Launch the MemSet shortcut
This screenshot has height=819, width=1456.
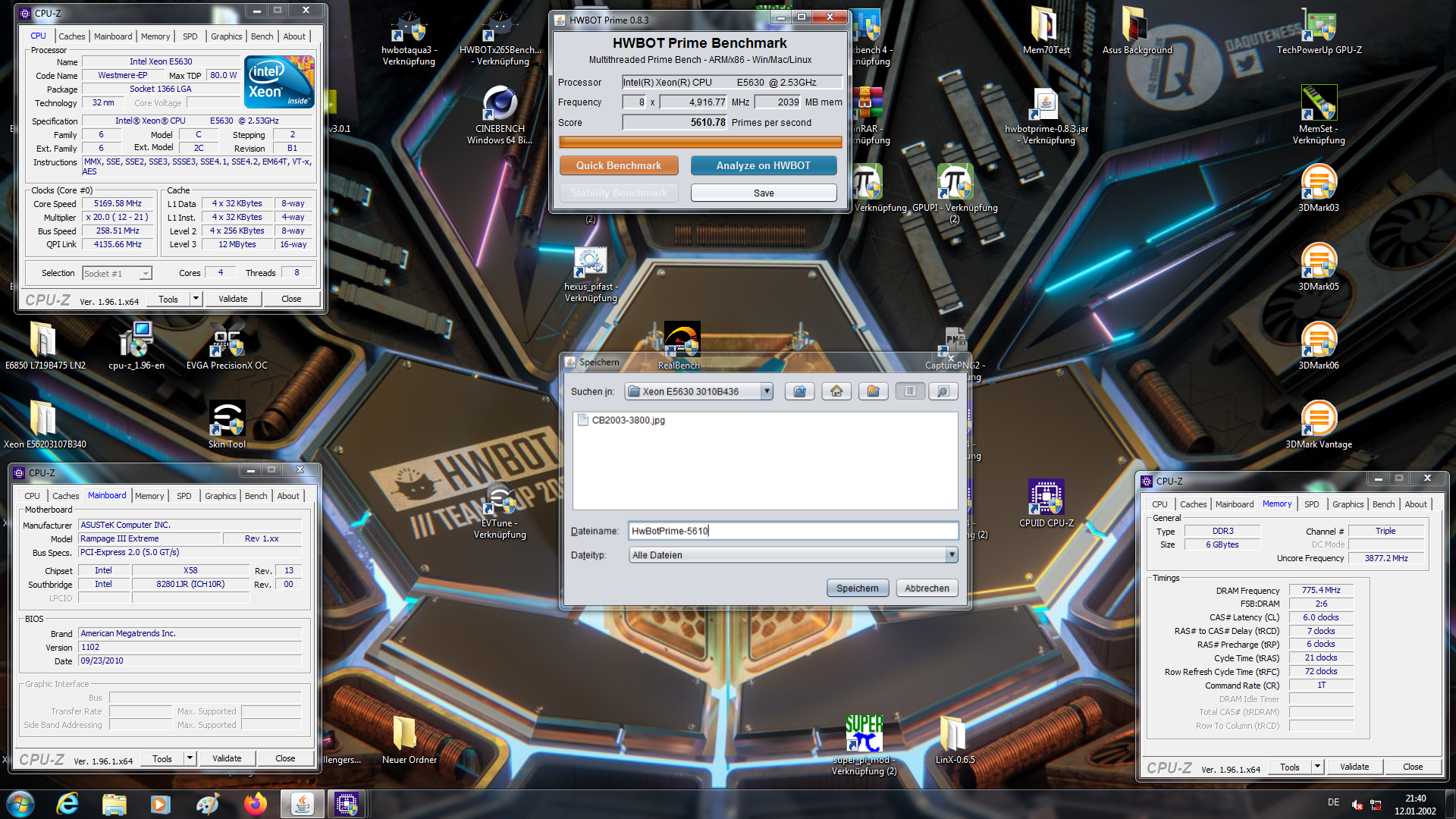coord(1319,115)
